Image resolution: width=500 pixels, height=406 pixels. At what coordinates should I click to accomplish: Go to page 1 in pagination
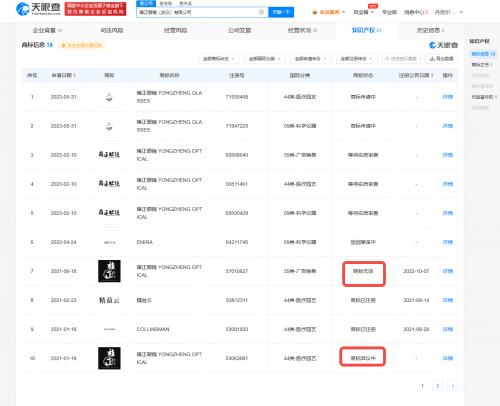422,386
